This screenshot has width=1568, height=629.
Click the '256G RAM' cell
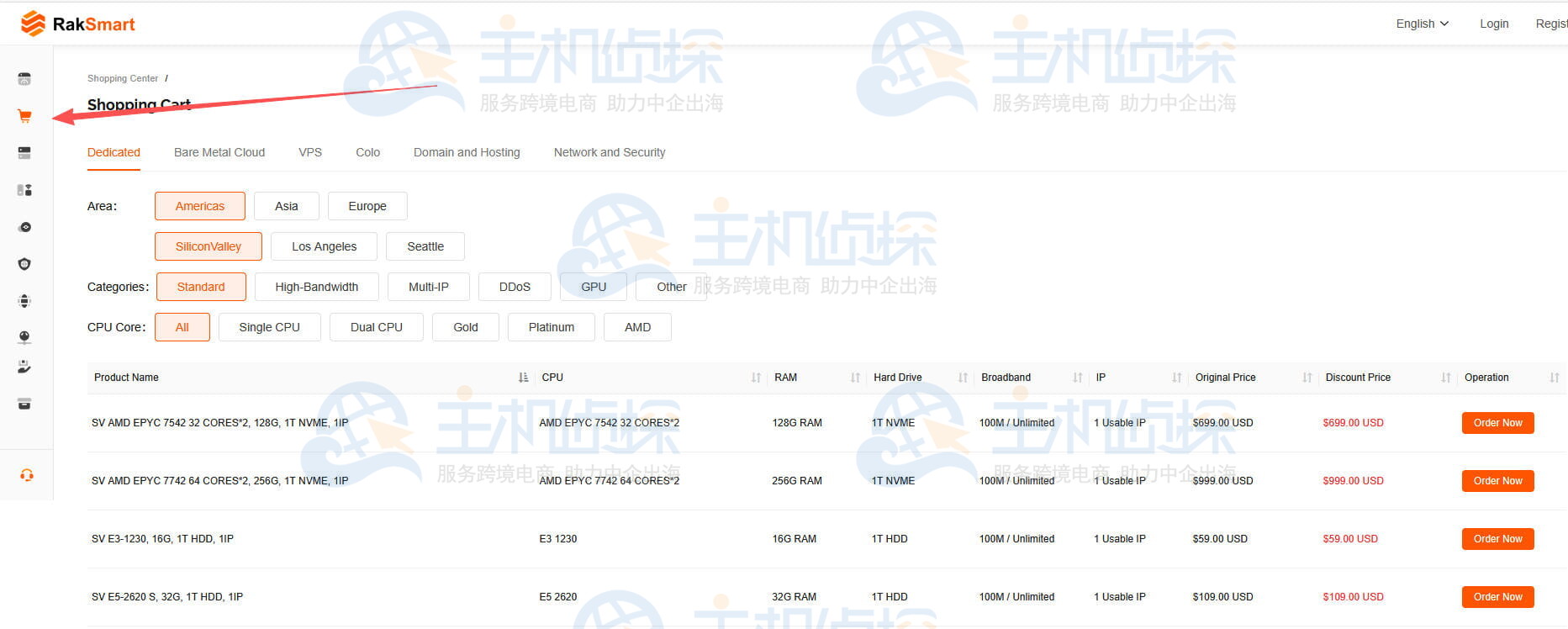pyautogui.click(x=797, y=481)
